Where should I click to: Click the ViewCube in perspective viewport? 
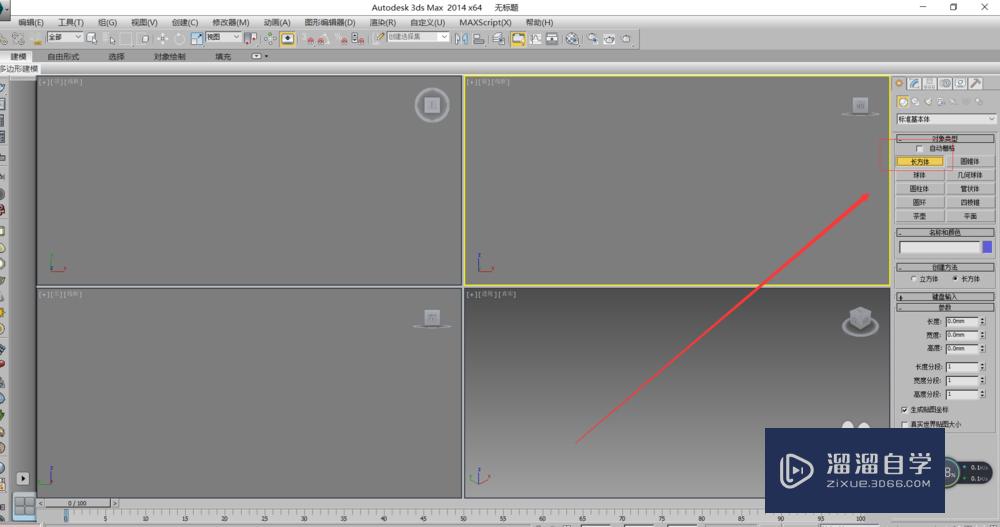[860, 320]
